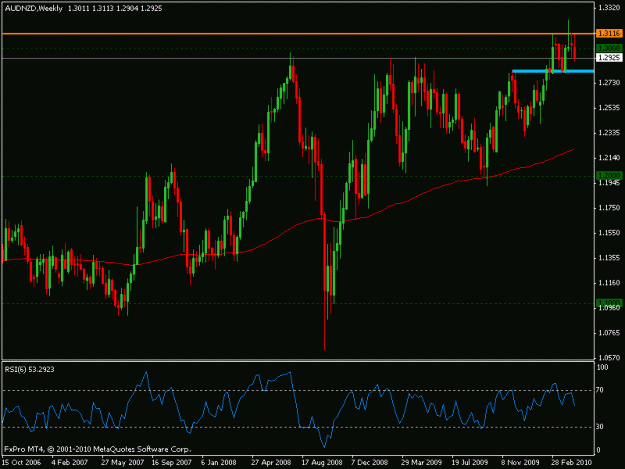
Task: Click the AUDNZD,Weekly chart title text
Action: (x=33, y=8)
